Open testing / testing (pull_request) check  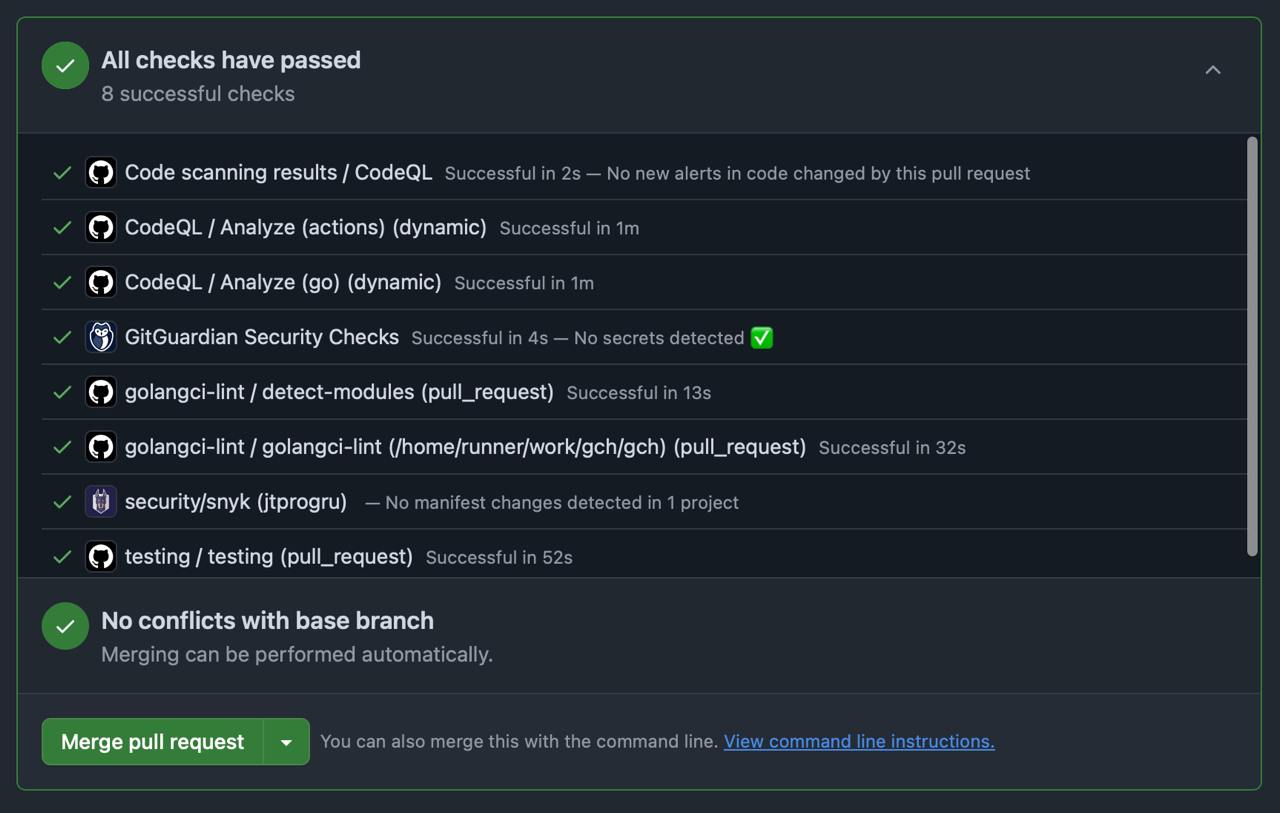[x=268, y=556]
